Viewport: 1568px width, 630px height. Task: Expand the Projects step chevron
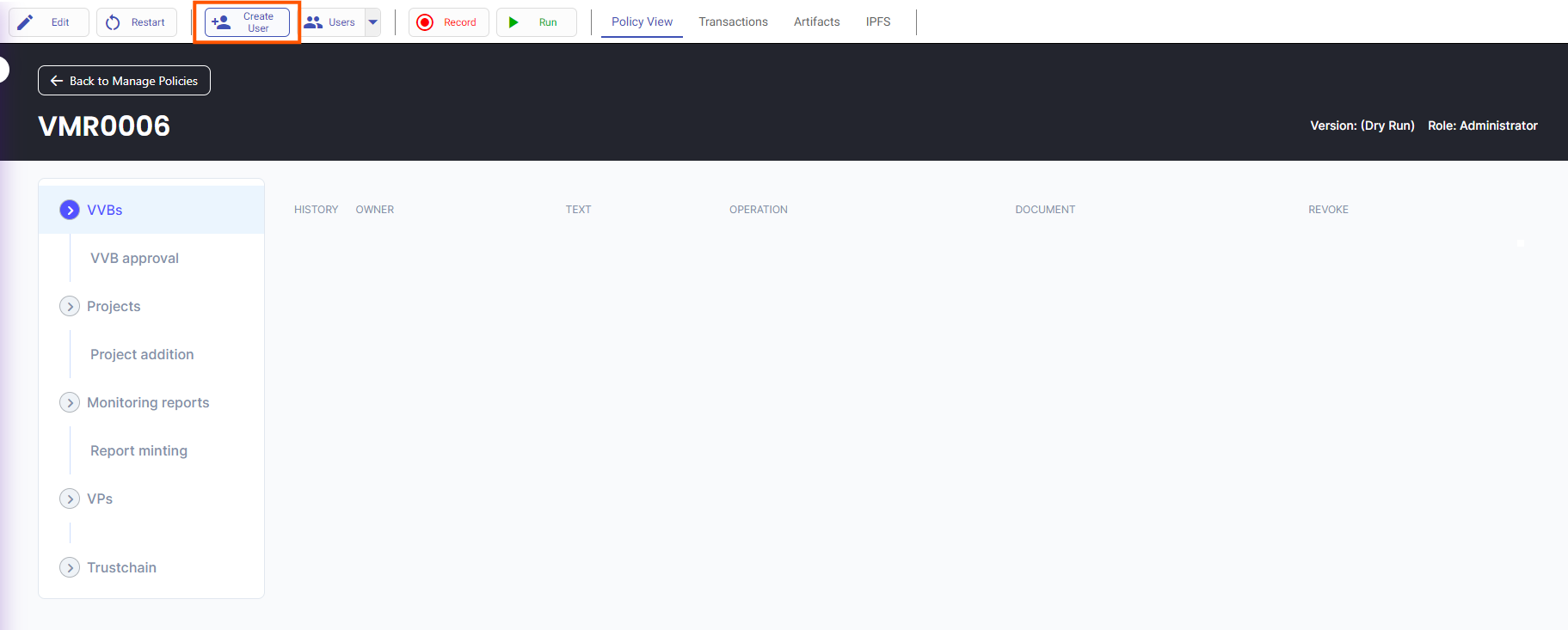coord(70,306)
